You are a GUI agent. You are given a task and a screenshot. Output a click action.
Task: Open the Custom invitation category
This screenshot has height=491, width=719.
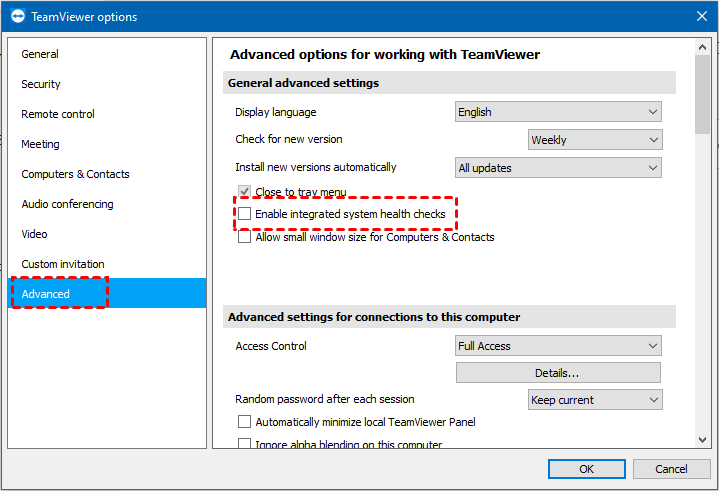[63, 264]
